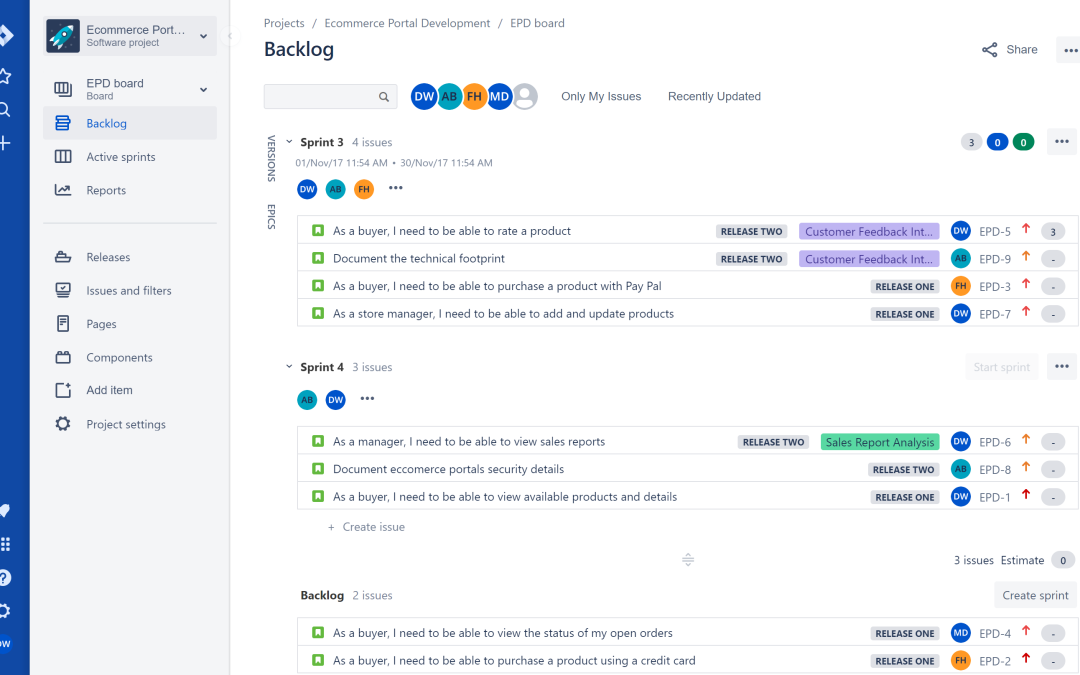1080x675 pixels.
Task: Expand the EPD board dropdown
Action: pyautogui.click(x=203, y=90)
